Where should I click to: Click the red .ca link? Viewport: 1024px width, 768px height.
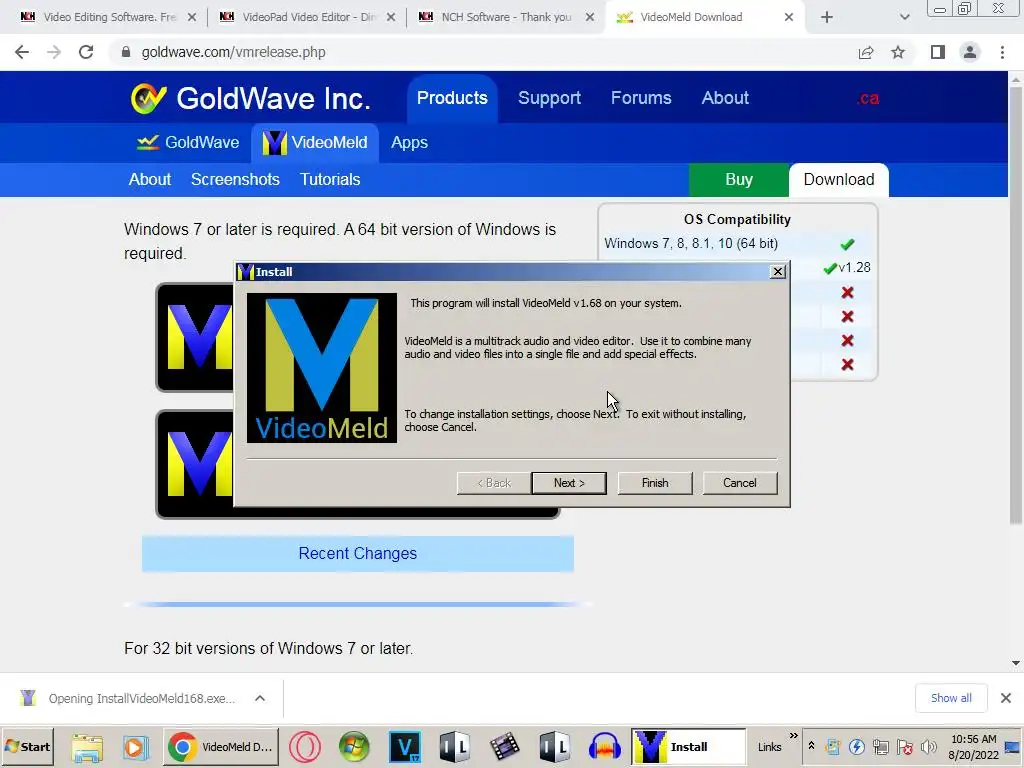(x=868, y=99)
